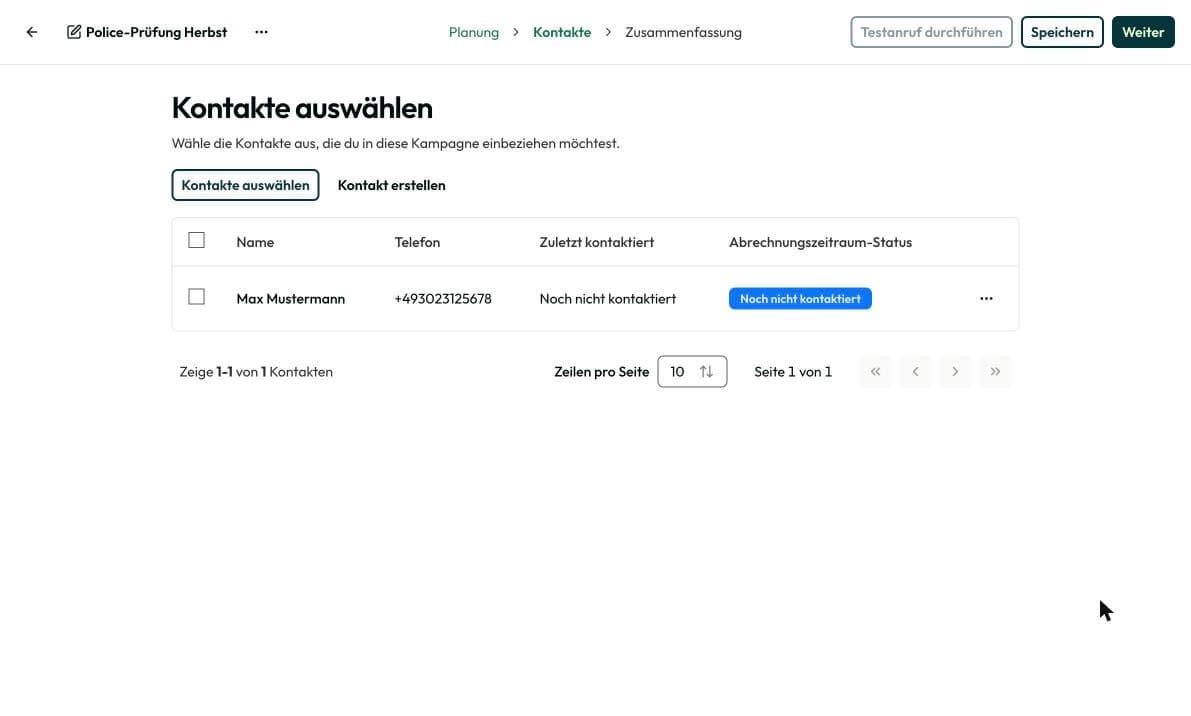Check the box for Max Mustermann
Screen dimensions: 1191x716
pos(196,297)
